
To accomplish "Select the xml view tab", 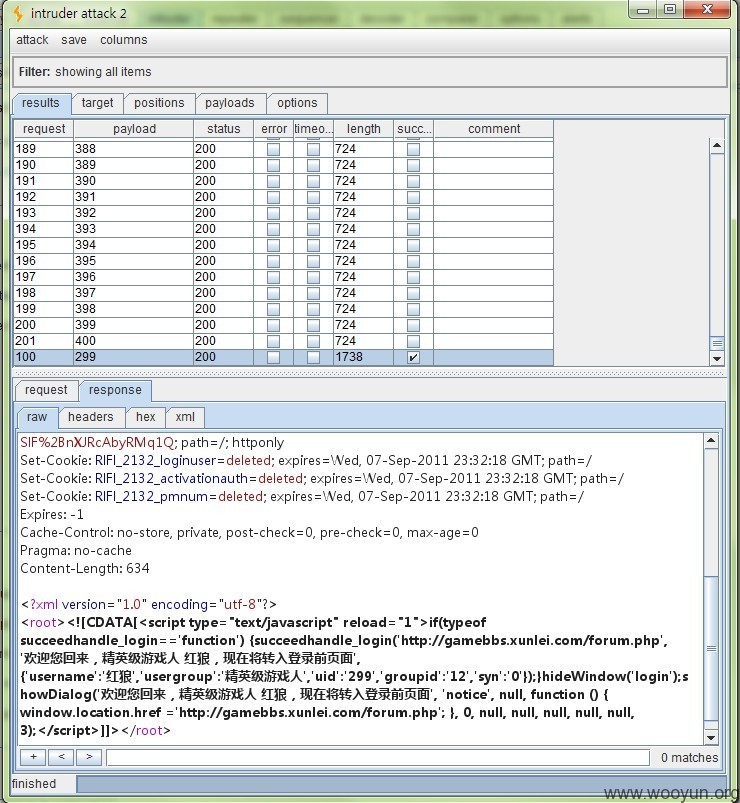I will (185, 417).
